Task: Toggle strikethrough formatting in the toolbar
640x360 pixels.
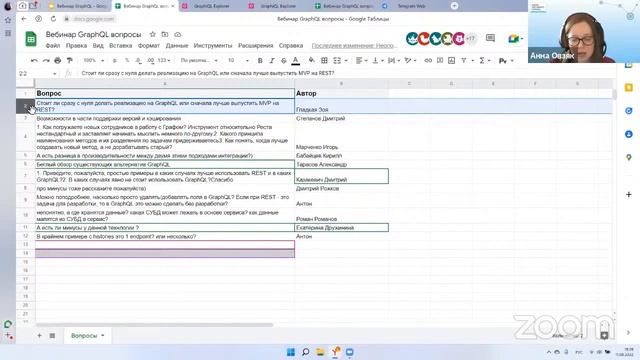Action: point(284,60)
